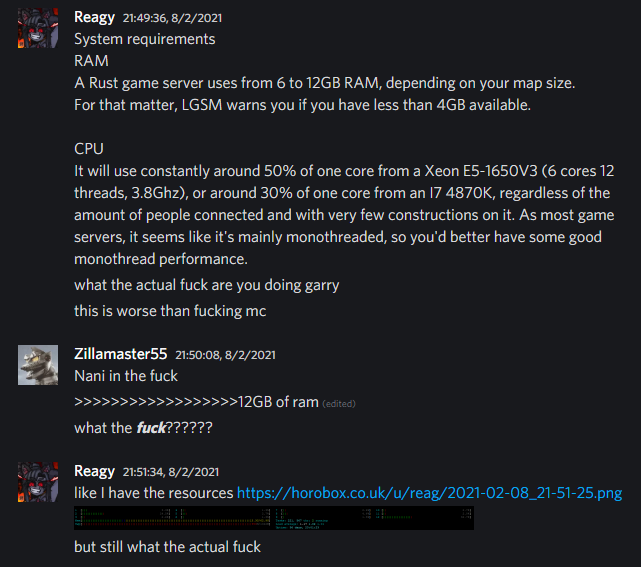Click the message ending with six question marks
The height and width of the screenshot is (567, 641).
tap(143, 428)
